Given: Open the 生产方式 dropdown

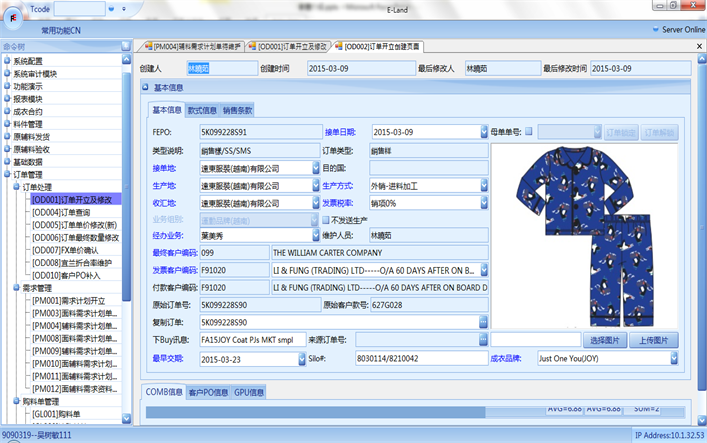Looking at the screenshot, I should pos(483,185).
